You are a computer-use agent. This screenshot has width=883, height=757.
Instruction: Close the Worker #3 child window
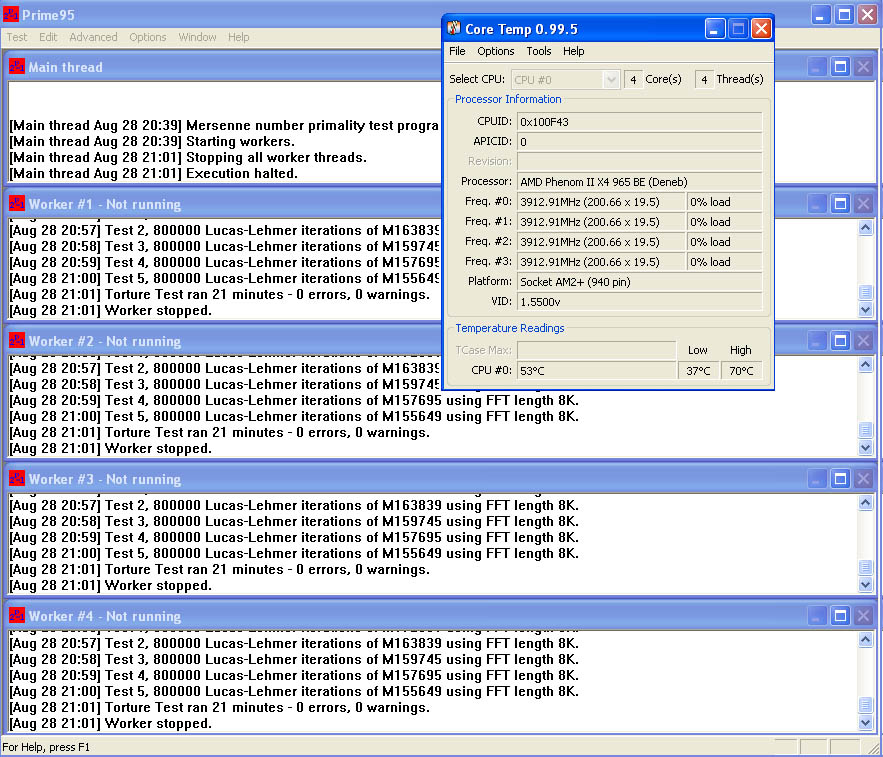point(863,478)
